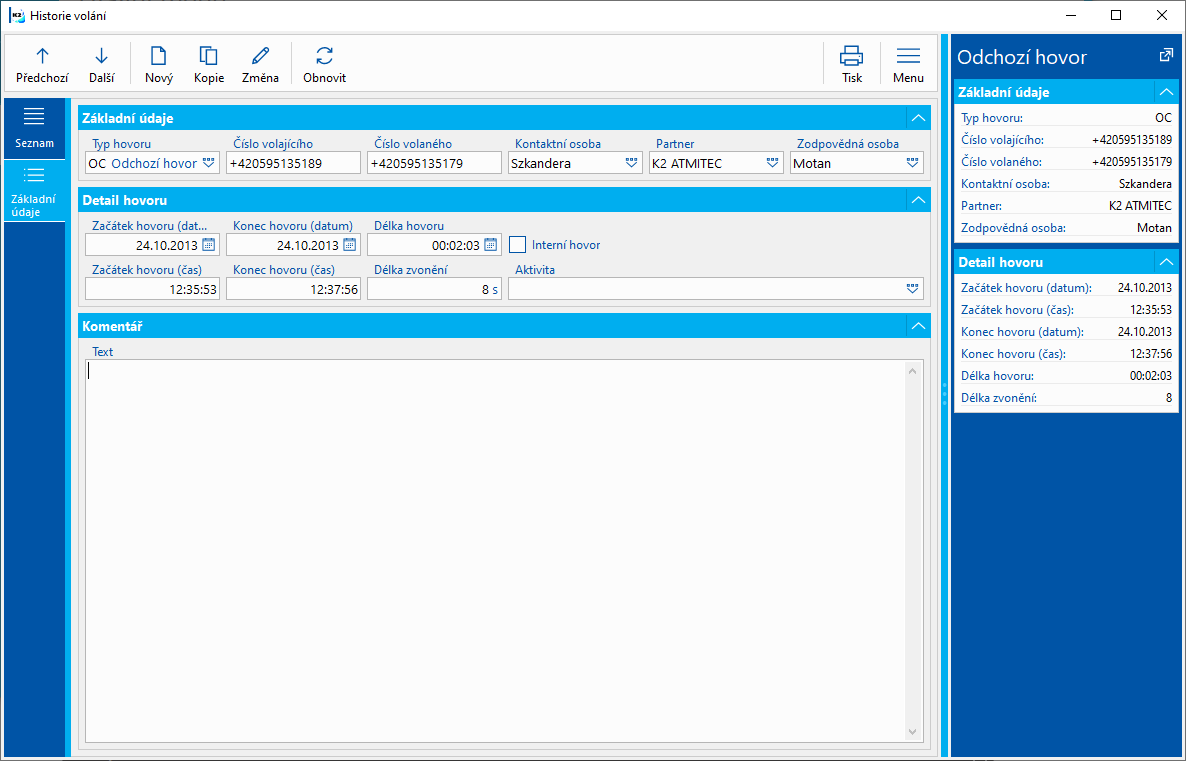Print using the Tisk icon

pyautogui.click(x=851, y=64)
